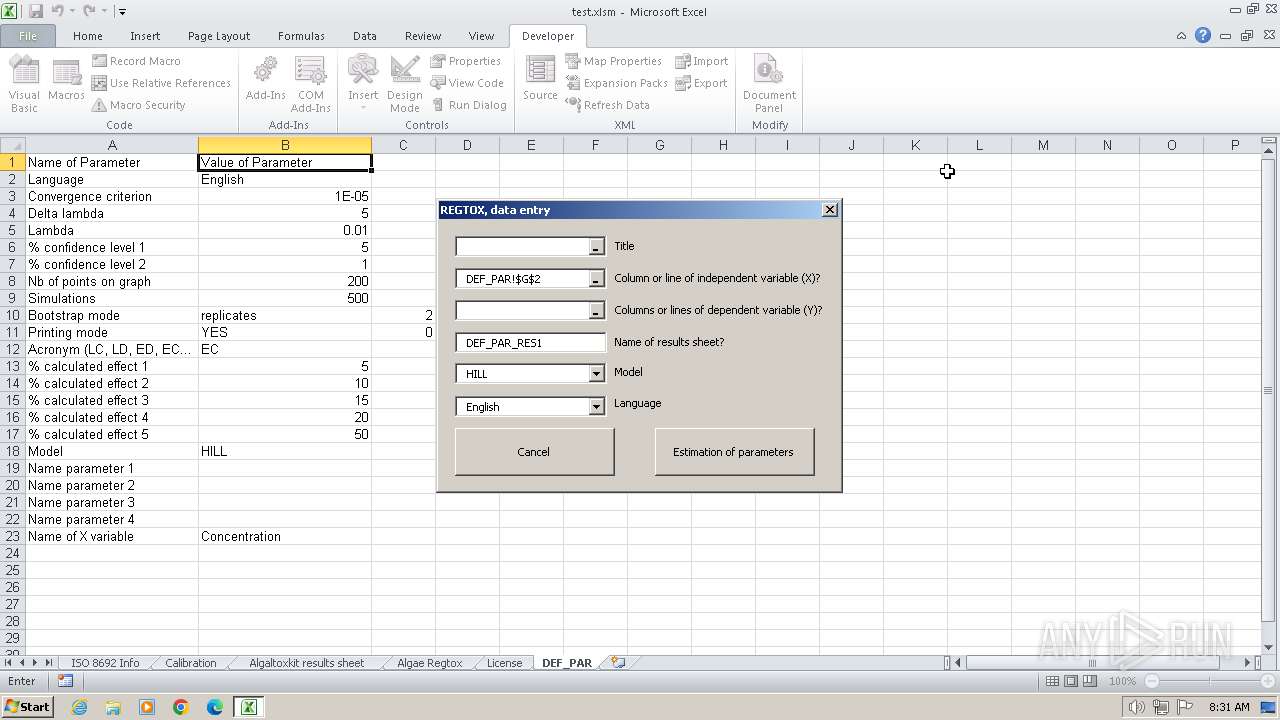1280x720 pixels.
Task: Click Save in Quick Access Toolbar
Action: pyautogui.click(x=36, y=11)
